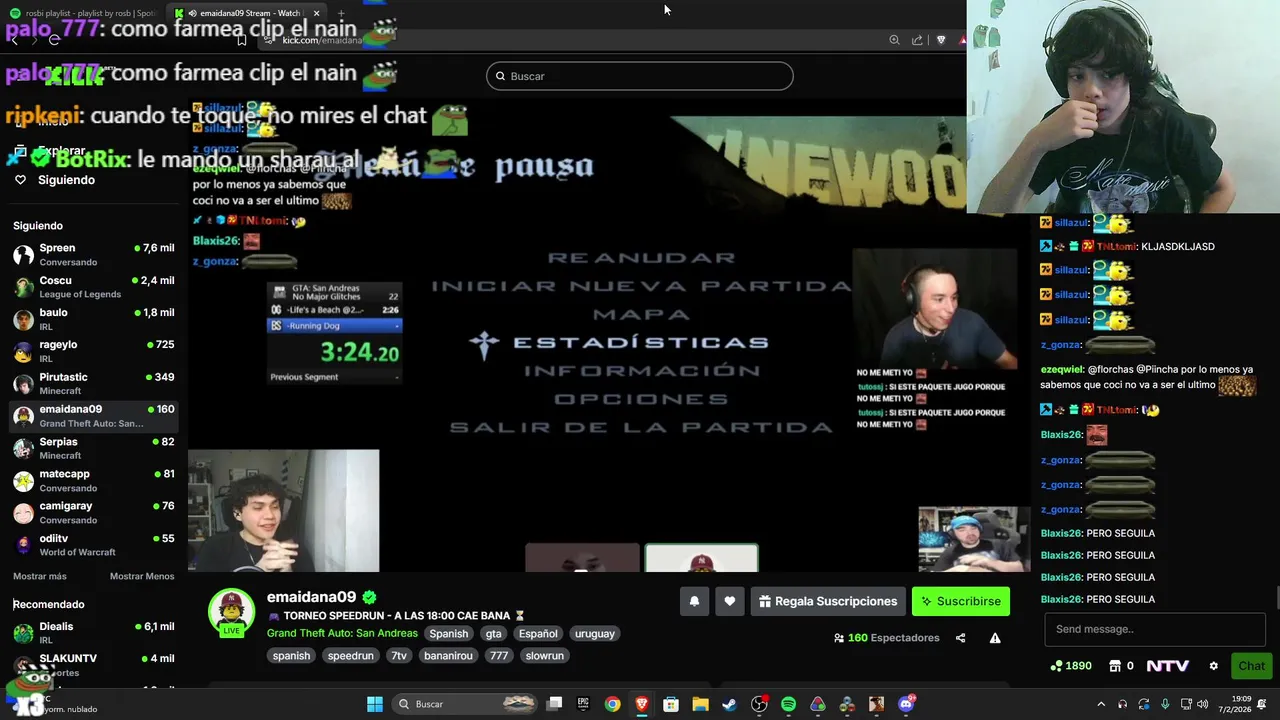1280x720 pixels.
Task: Open Steam from the taskbar
Action: [729, 704]
